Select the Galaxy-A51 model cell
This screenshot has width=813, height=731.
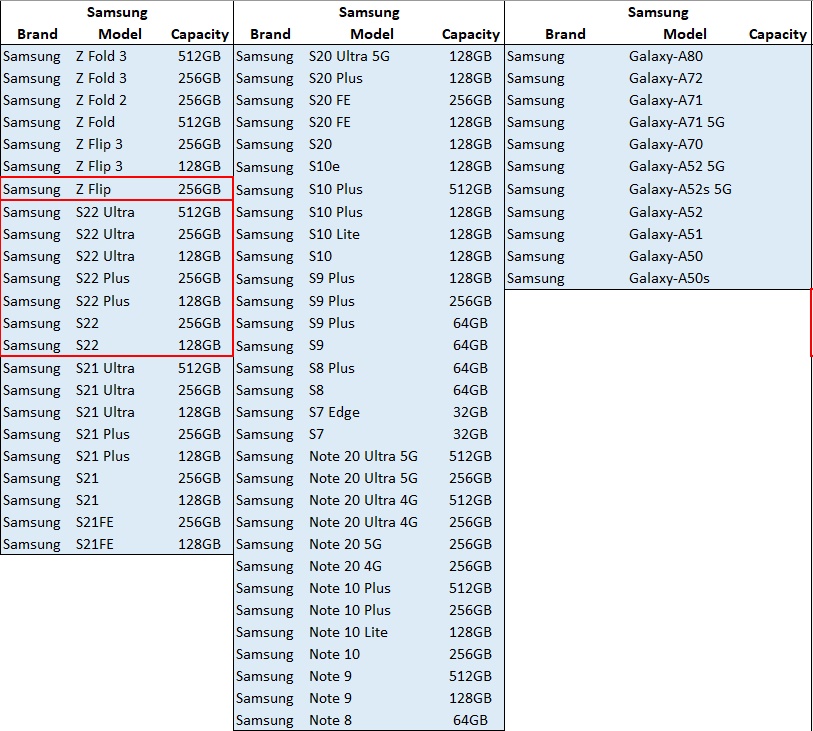666,234
